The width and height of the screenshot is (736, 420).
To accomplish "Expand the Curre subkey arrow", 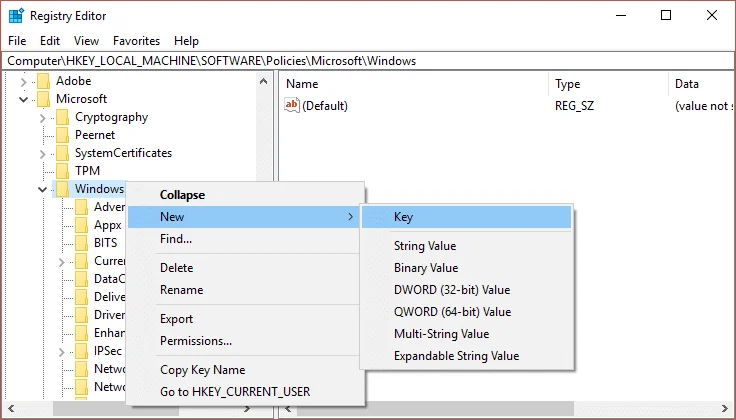I will [x=61, y=261].
